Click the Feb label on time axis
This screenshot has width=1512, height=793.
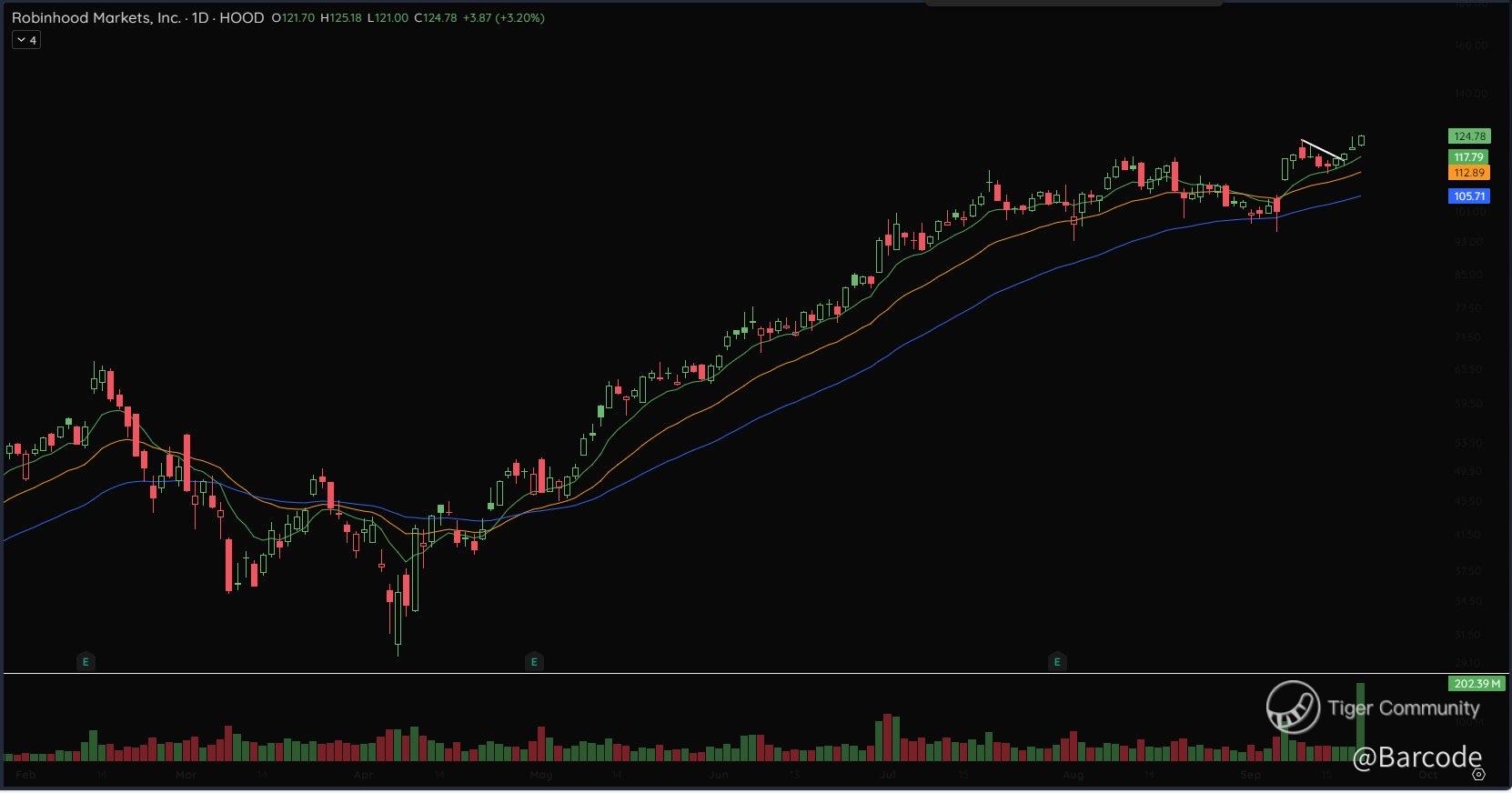pos(25,776)
